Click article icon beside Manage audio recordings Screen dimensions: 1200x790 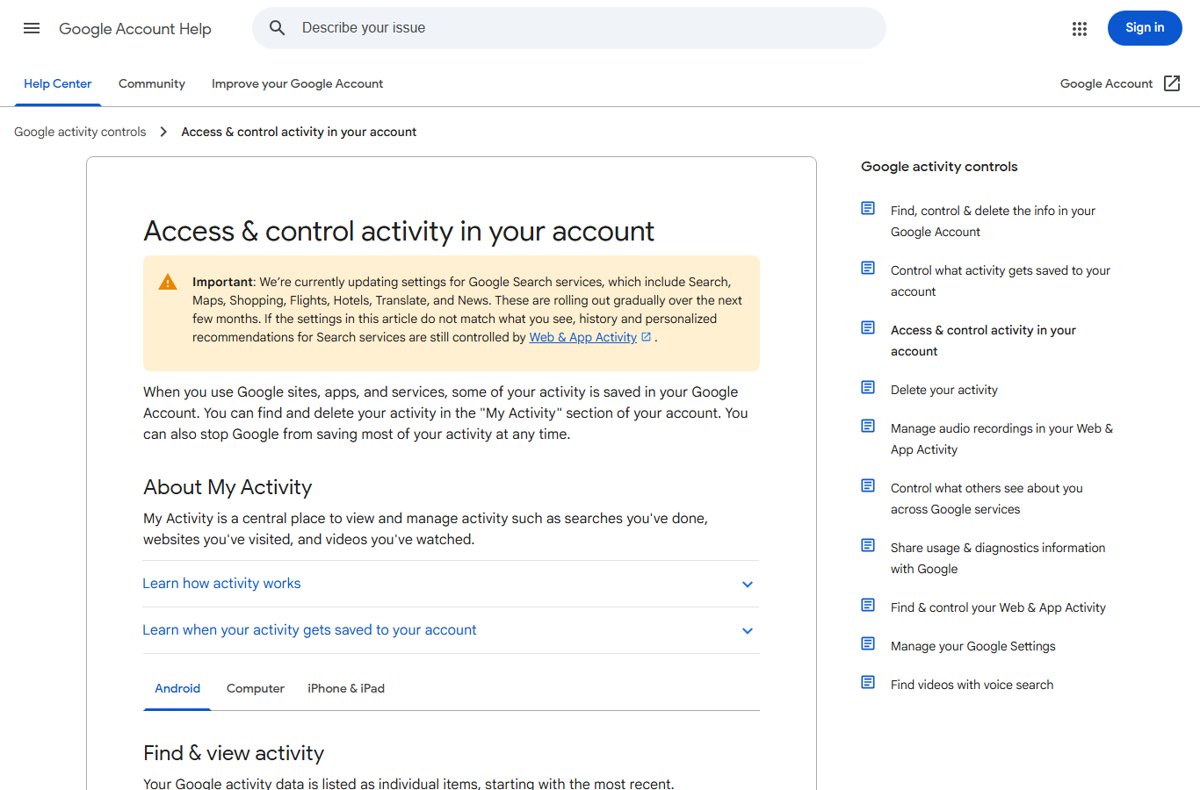click(x=868, y=427)
